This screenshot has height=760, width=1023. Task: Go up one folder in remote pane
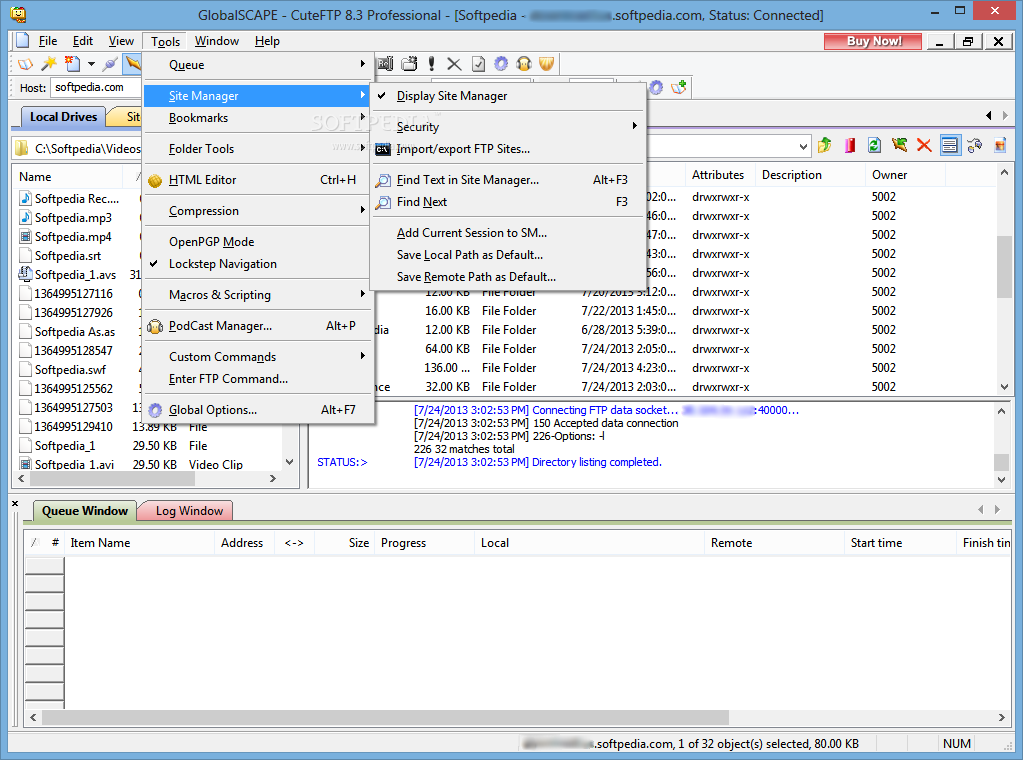pyautogui.click(x=825, y=145)
